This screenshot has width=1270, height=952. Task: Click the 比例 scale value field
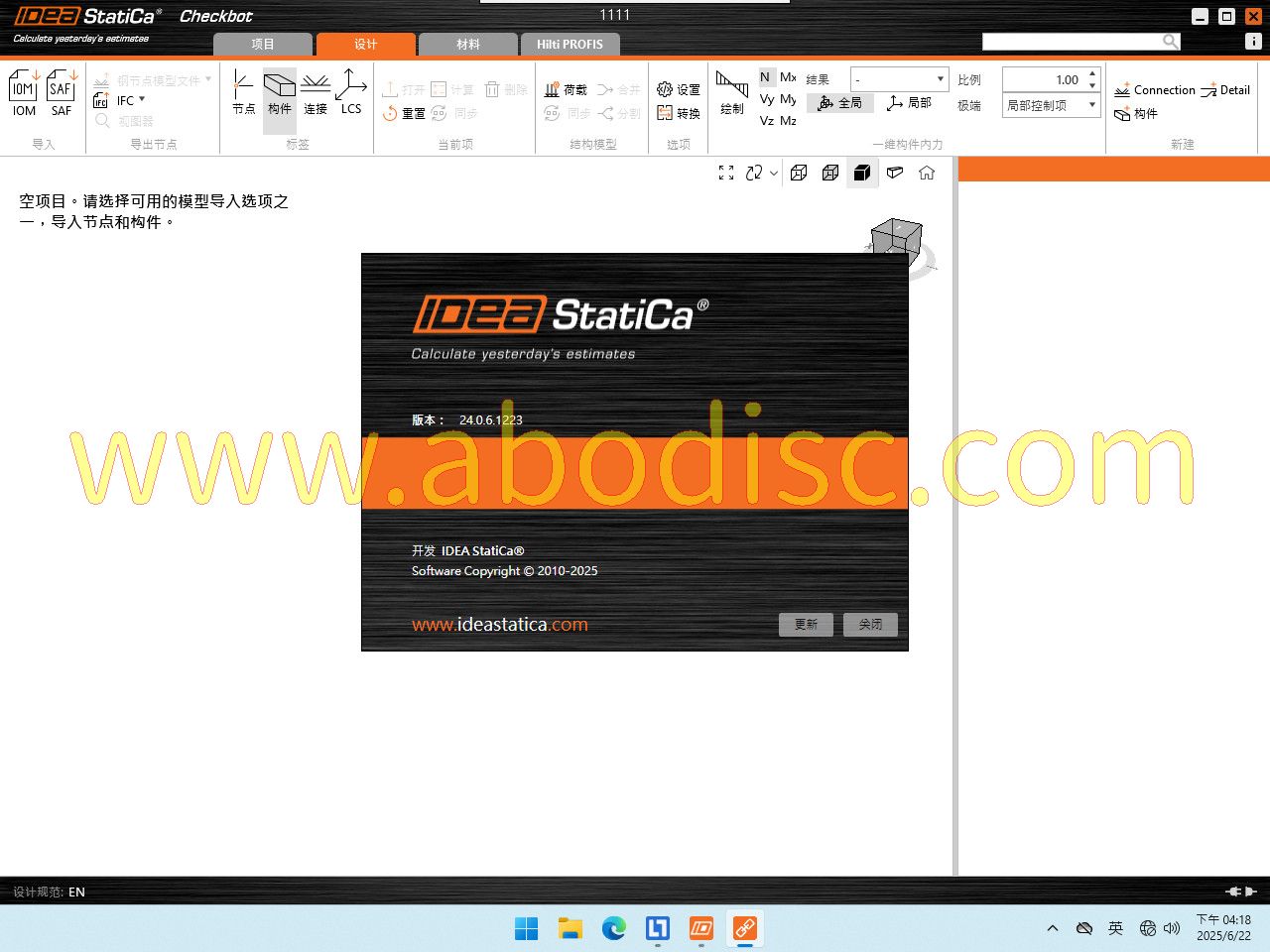pos(1044,79)
